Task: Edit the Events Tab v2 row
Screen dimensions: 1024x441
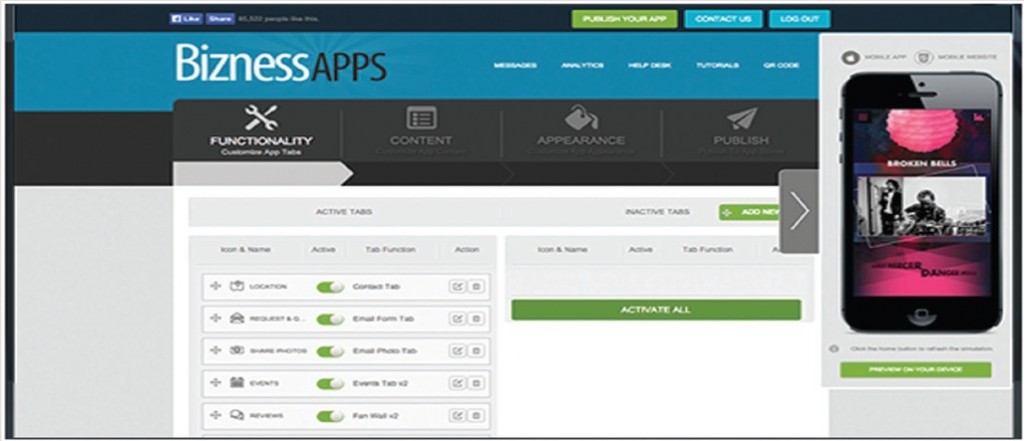Action: [458, 384]
